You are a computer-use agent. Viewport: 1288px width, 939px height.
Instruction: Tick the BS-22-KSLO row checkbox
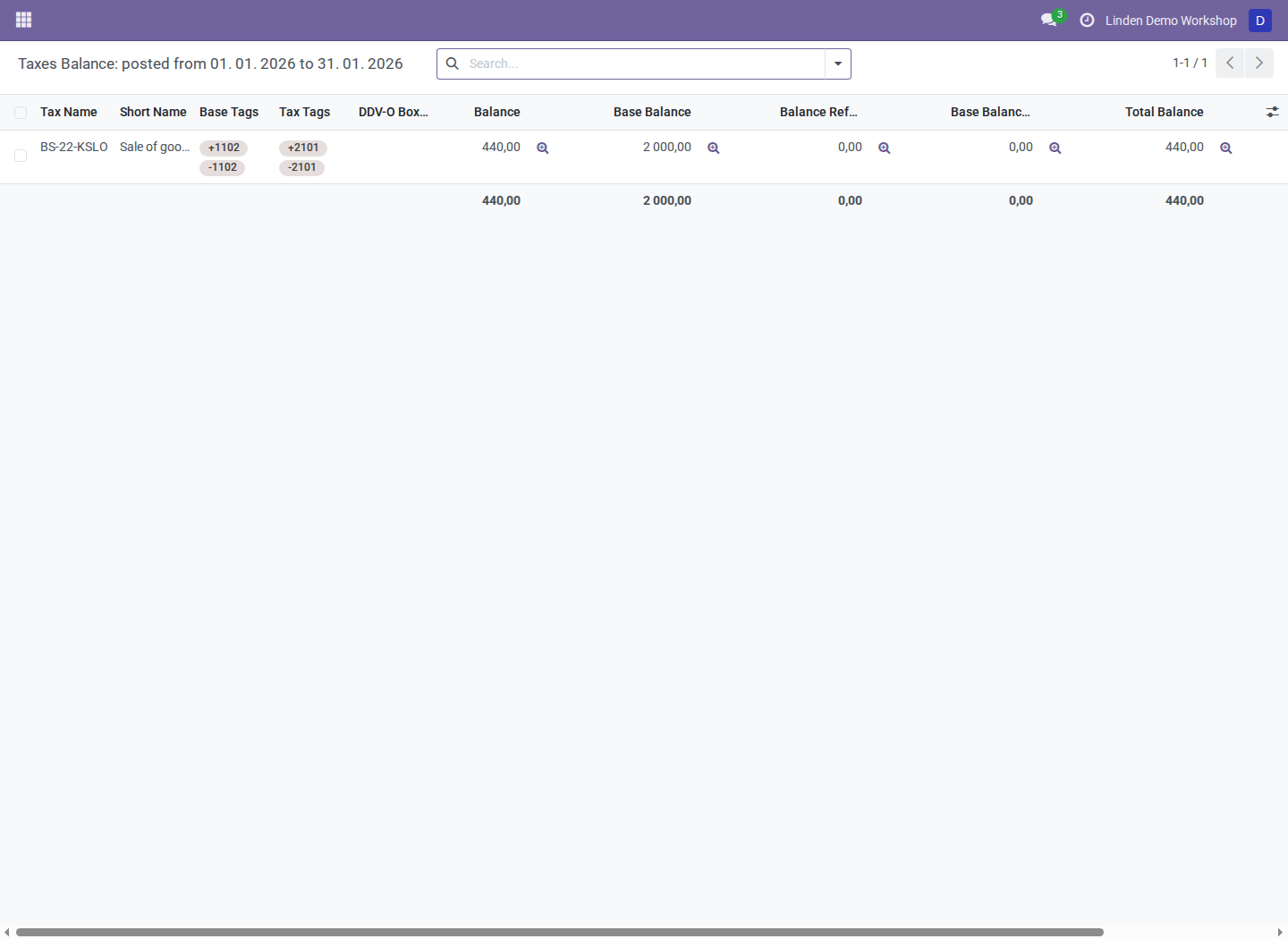(21, 156)
